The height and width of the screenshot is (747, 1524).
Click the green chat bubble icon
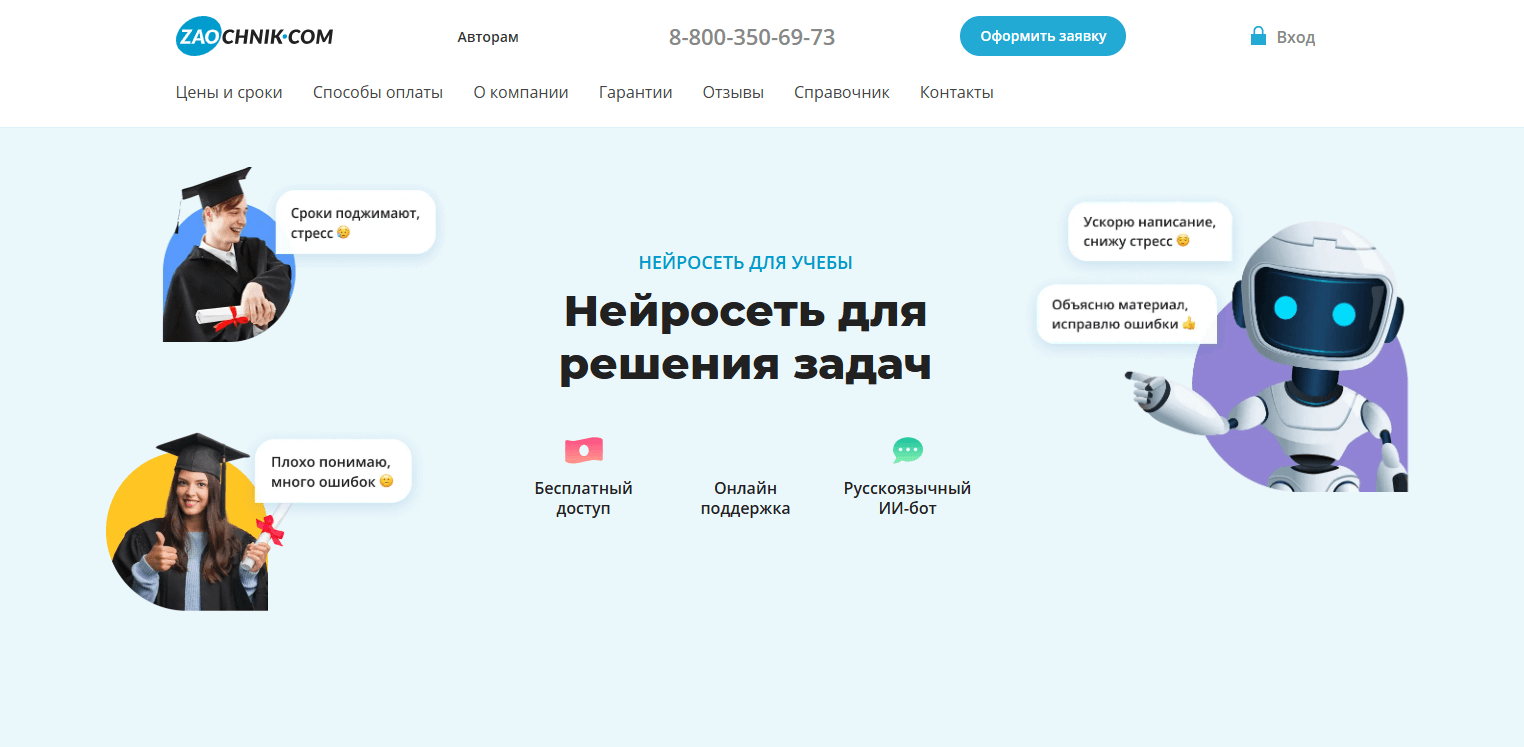click(x=907, y=451)
